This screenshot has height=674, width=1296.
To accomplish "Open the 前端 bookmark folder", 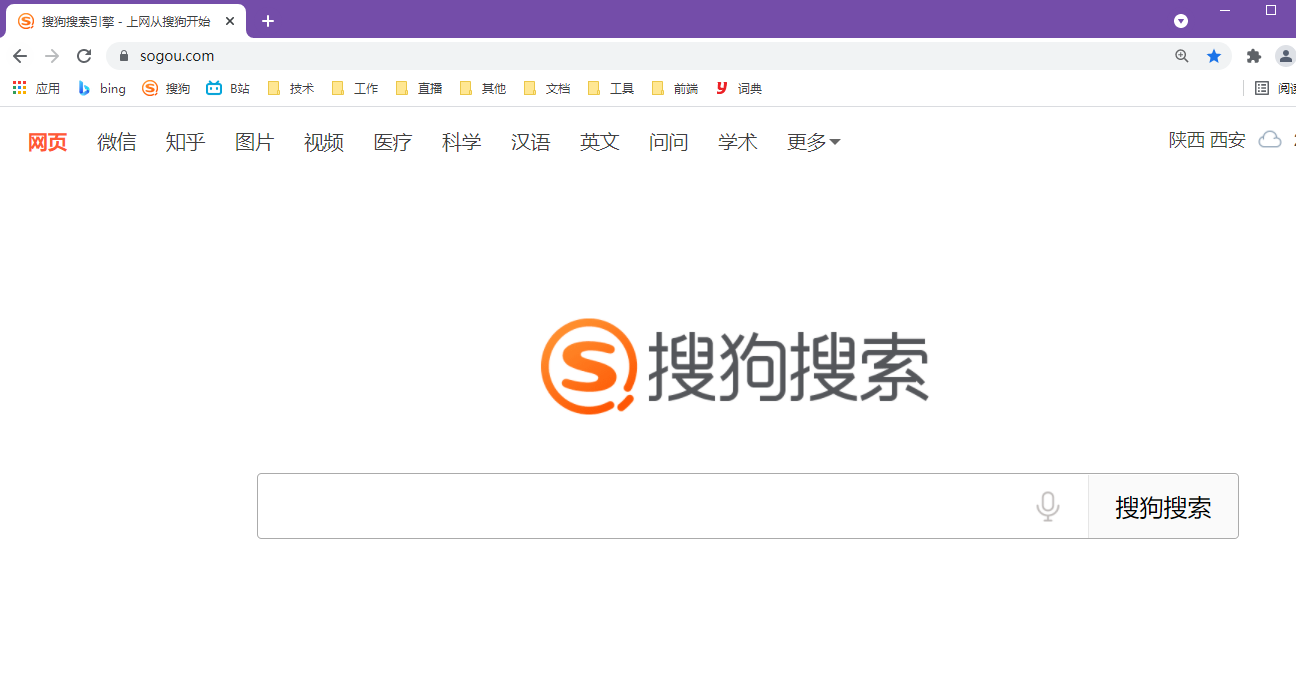I will (675, 88).
